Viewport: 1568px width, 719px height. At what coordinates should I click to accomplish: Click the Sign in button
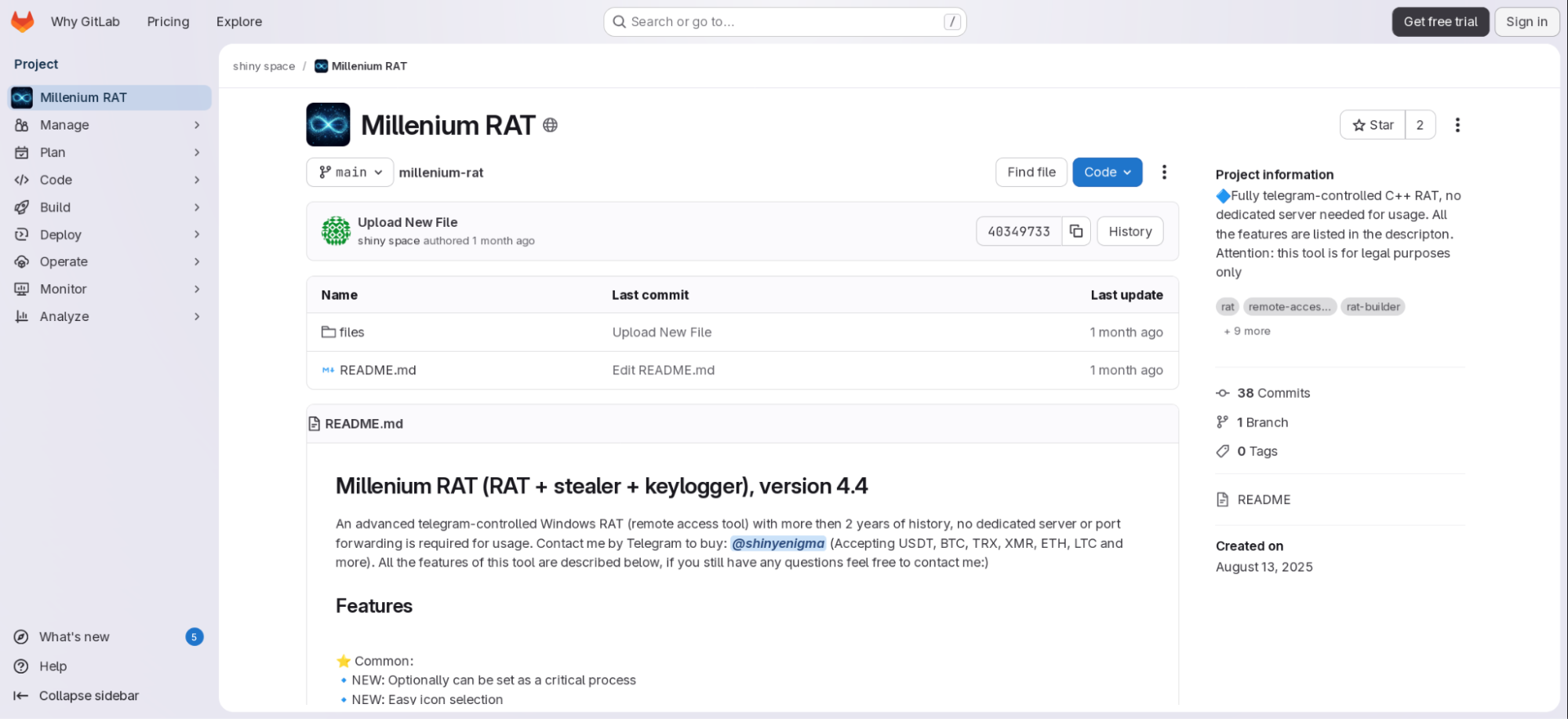point(1526,22)
